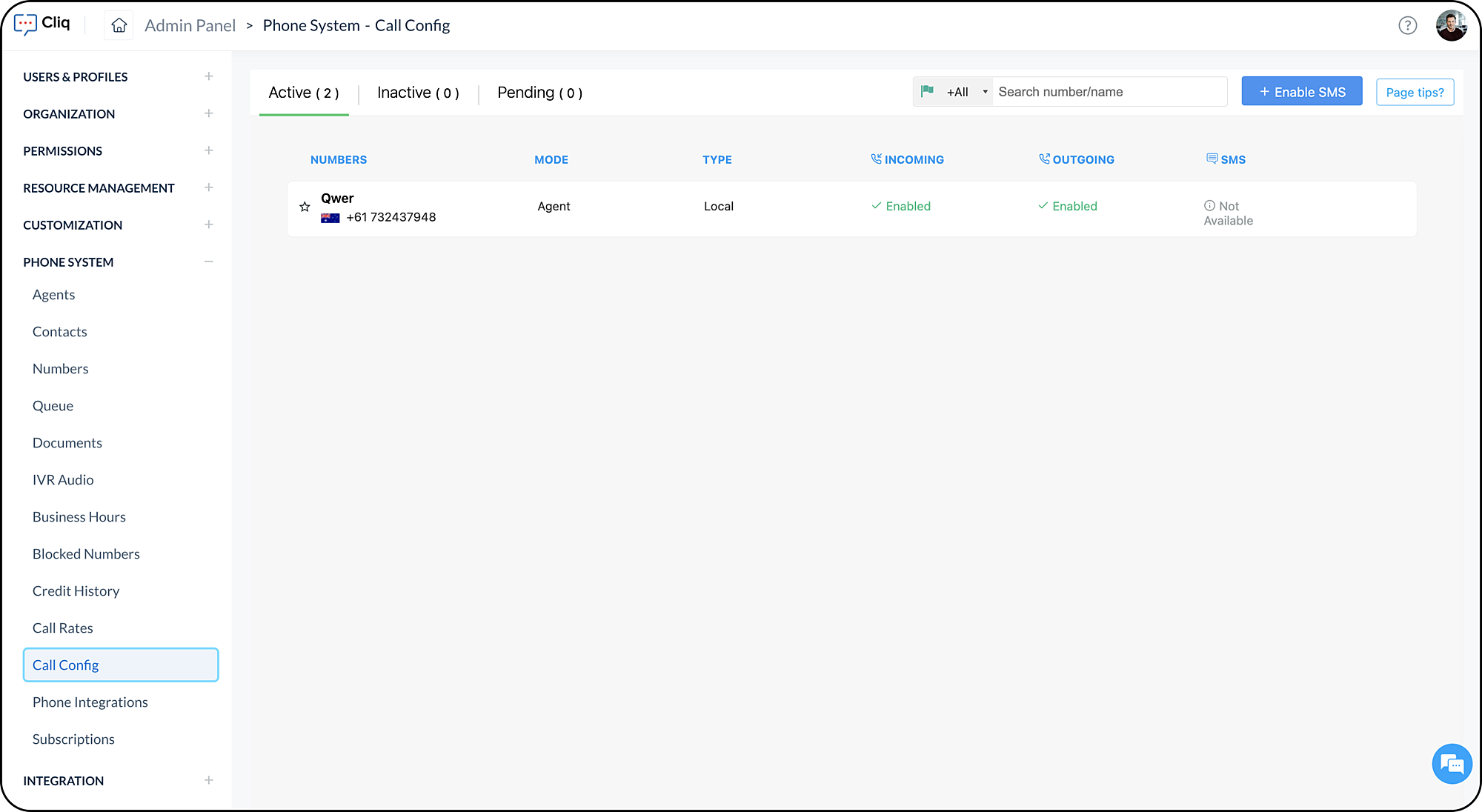Open the Page tips link
Image resolution: width=1482 pixels, height=812 pixels.
(1415, 93)
